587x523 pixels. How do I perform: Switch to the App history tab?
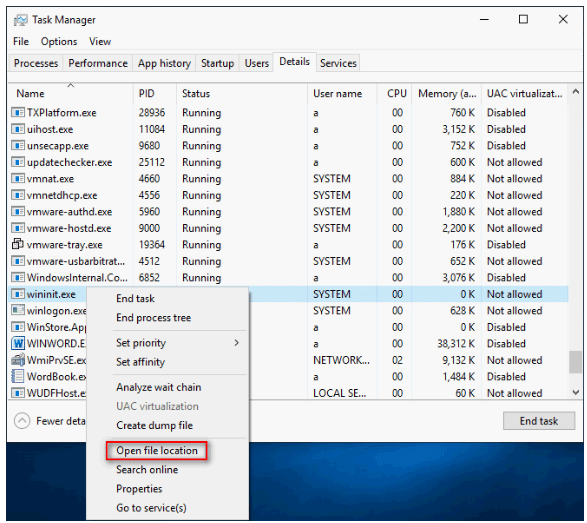click(164, 63)
